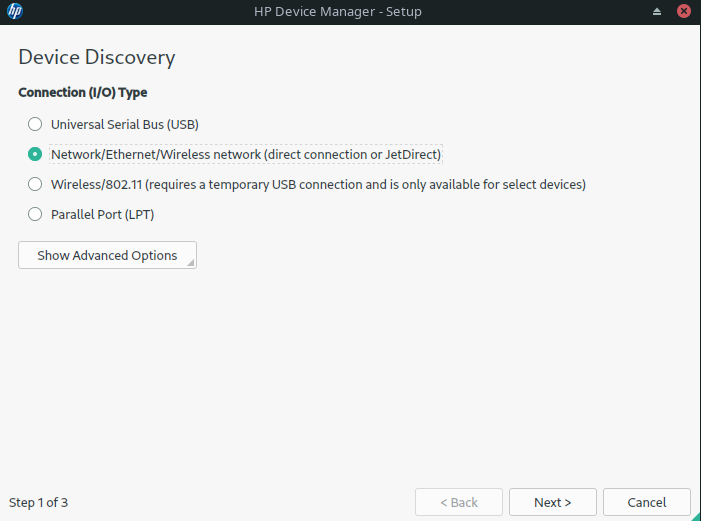Select the Wireless/802.11 radio circle

pos(35,185)
